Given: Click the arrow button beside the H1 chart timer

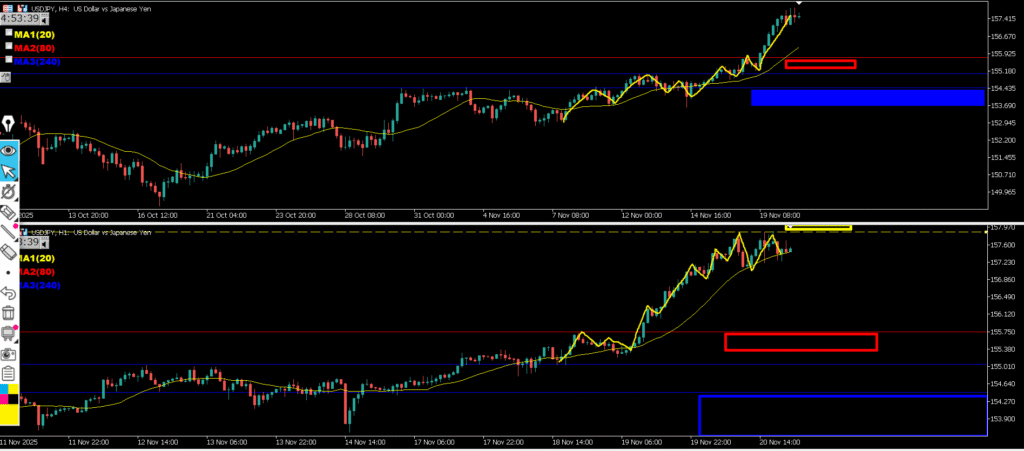Looking at the screenshot, I should click(45, 243).
